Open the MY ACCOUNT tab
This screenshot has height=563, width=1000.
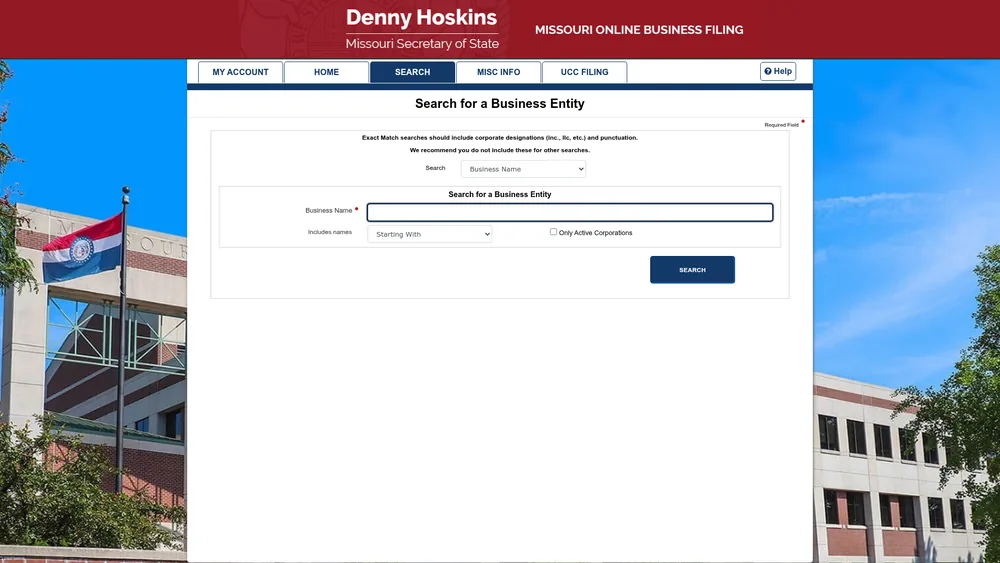(x=240, y=72)
